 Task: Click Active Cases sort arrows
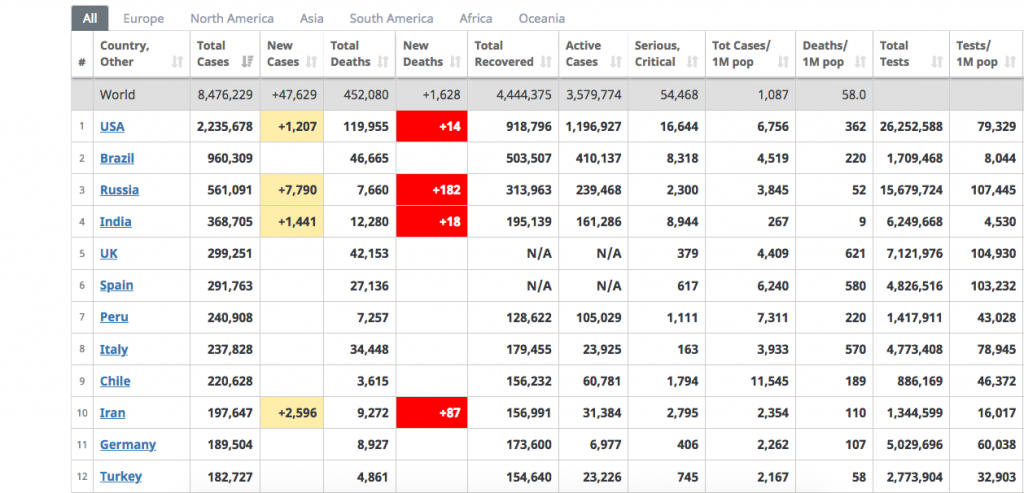[x=616, y=62]
